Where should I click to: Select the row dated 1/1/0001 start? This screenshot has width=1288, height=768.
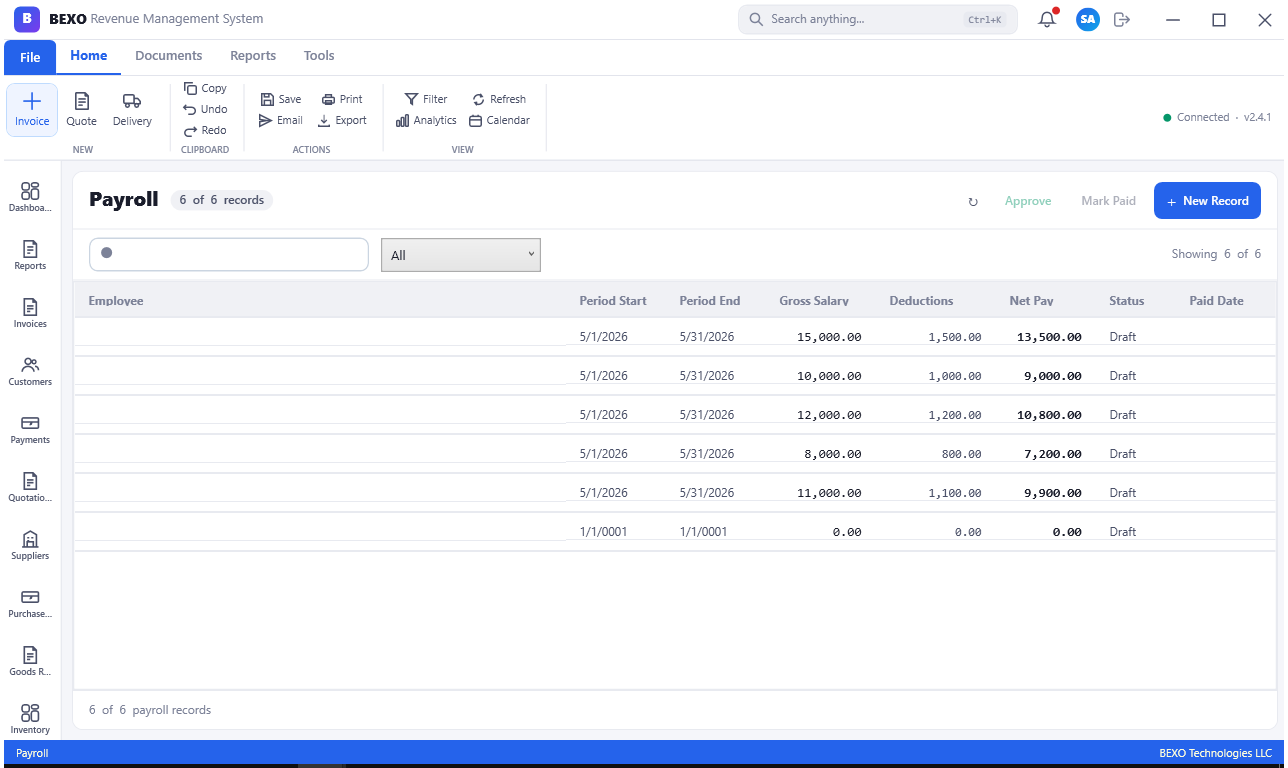675,532
